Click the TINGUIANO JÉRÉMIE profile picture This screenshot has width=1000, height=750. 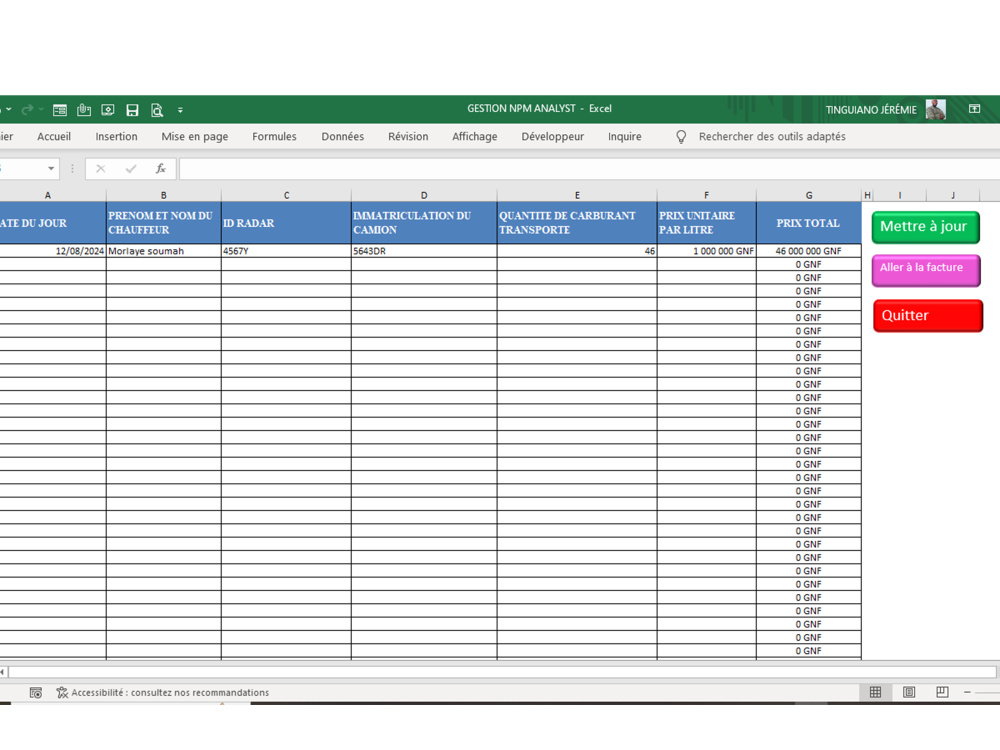click(936, 110)
